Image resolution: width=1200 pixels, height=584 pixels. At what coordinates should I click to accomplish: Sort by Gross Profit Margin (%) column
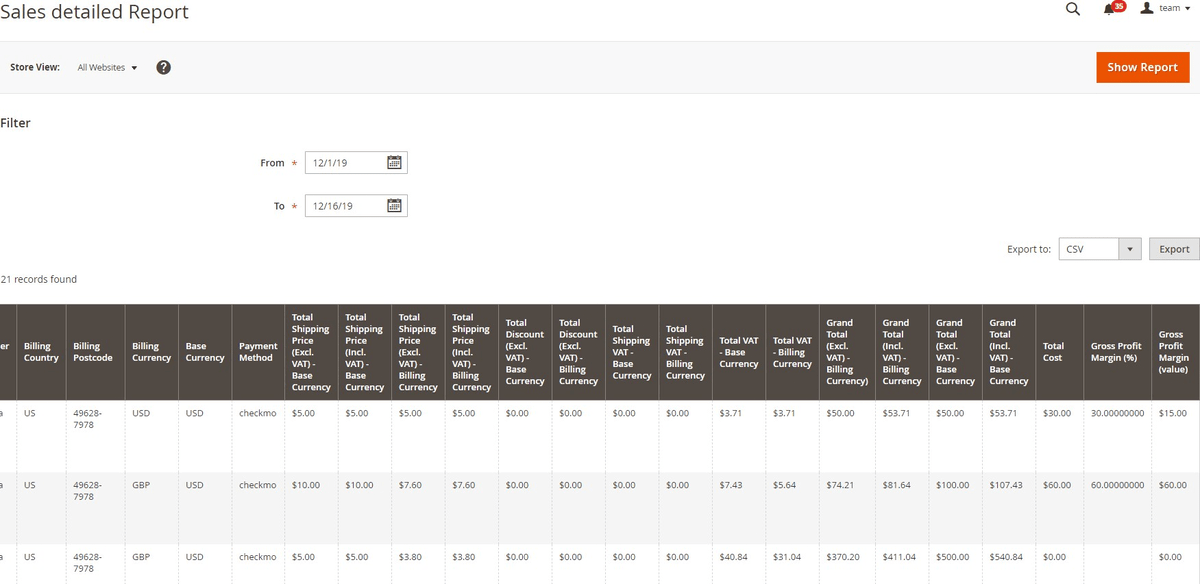pyautogui.click(x=1115, y=352)
